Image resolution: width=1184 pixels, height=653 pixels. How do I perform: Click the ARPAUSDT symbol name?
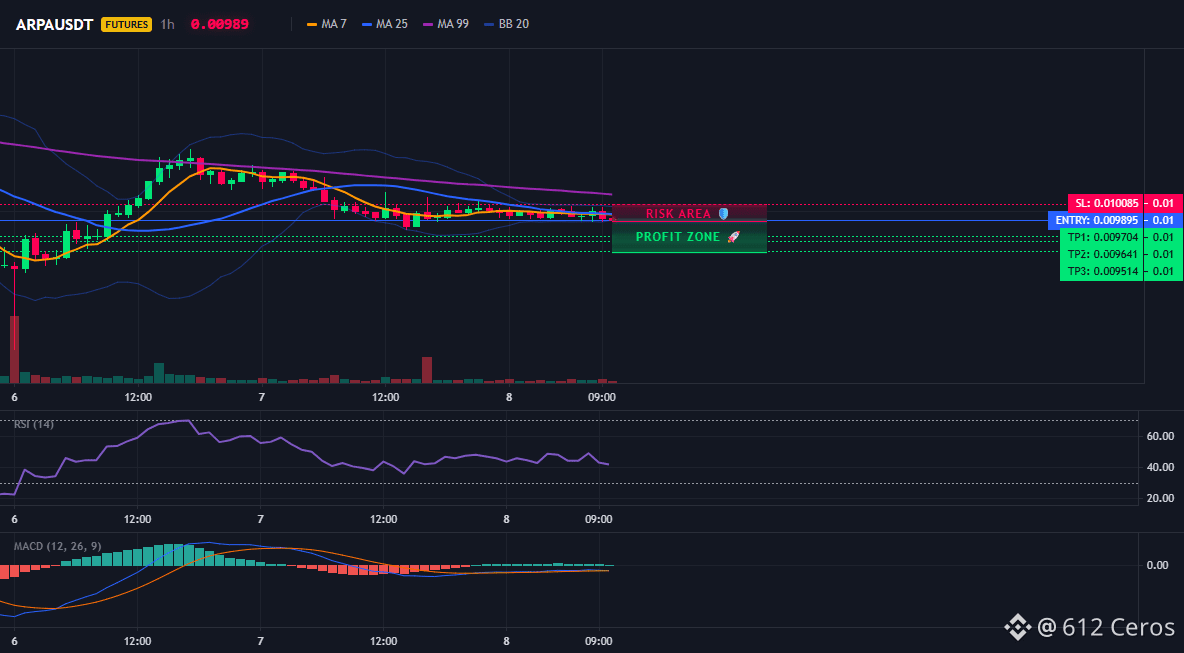click(x=54, y=24)
